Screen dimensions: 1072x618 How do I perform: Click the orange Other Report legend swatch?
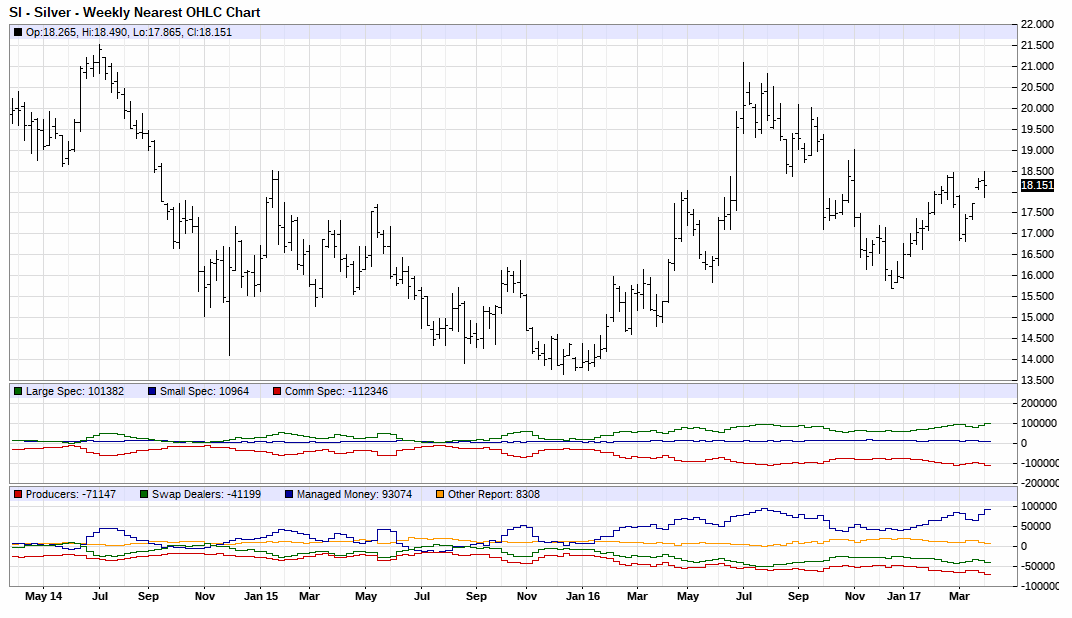[x=440, y=494]
